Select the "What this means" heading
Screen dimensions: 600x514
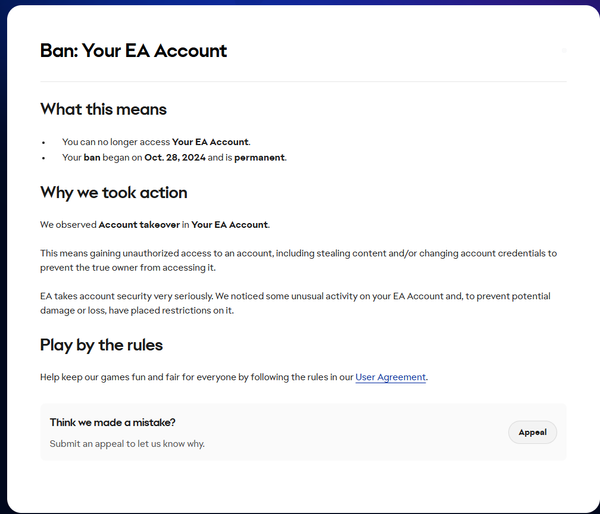pos(103,109)
